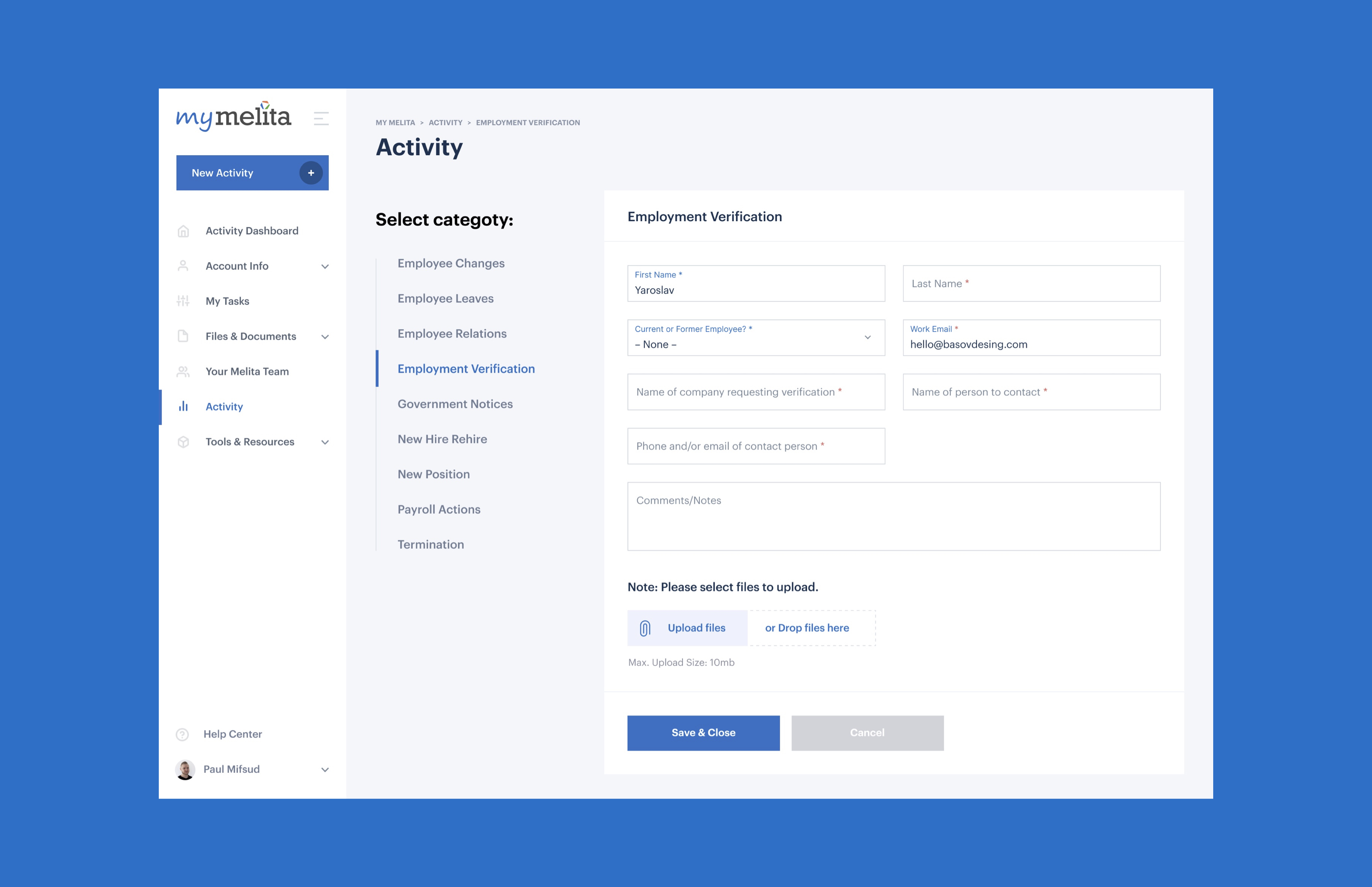This screenshot has width=1372, height=887.
Task: Open the Current or Former Employee dropdown
Action: 756,337
